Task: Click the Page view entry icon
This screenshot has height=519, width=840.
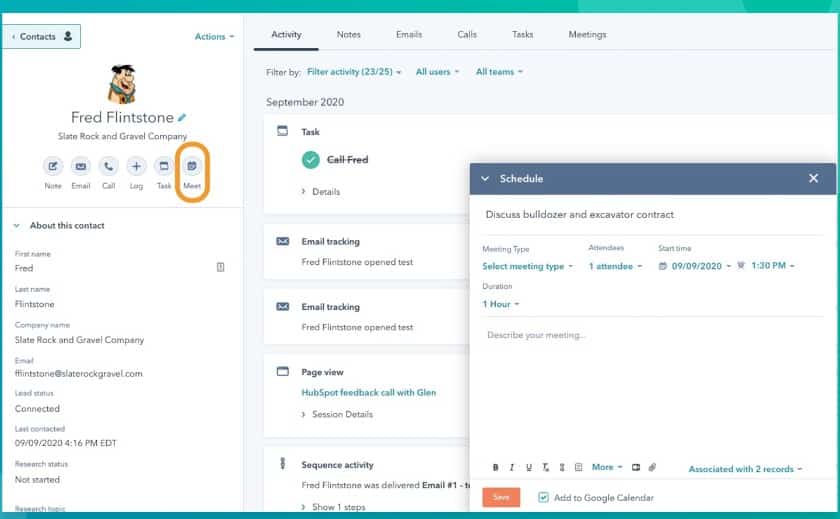Action: coord(282,371)
